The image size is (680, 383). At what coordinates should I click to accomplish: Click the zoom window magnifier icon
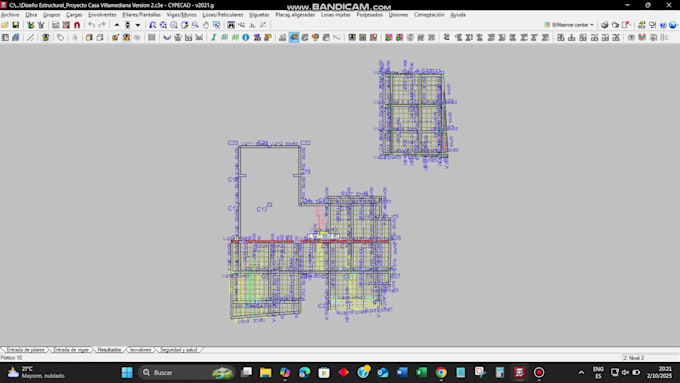(x=195, y=25)
